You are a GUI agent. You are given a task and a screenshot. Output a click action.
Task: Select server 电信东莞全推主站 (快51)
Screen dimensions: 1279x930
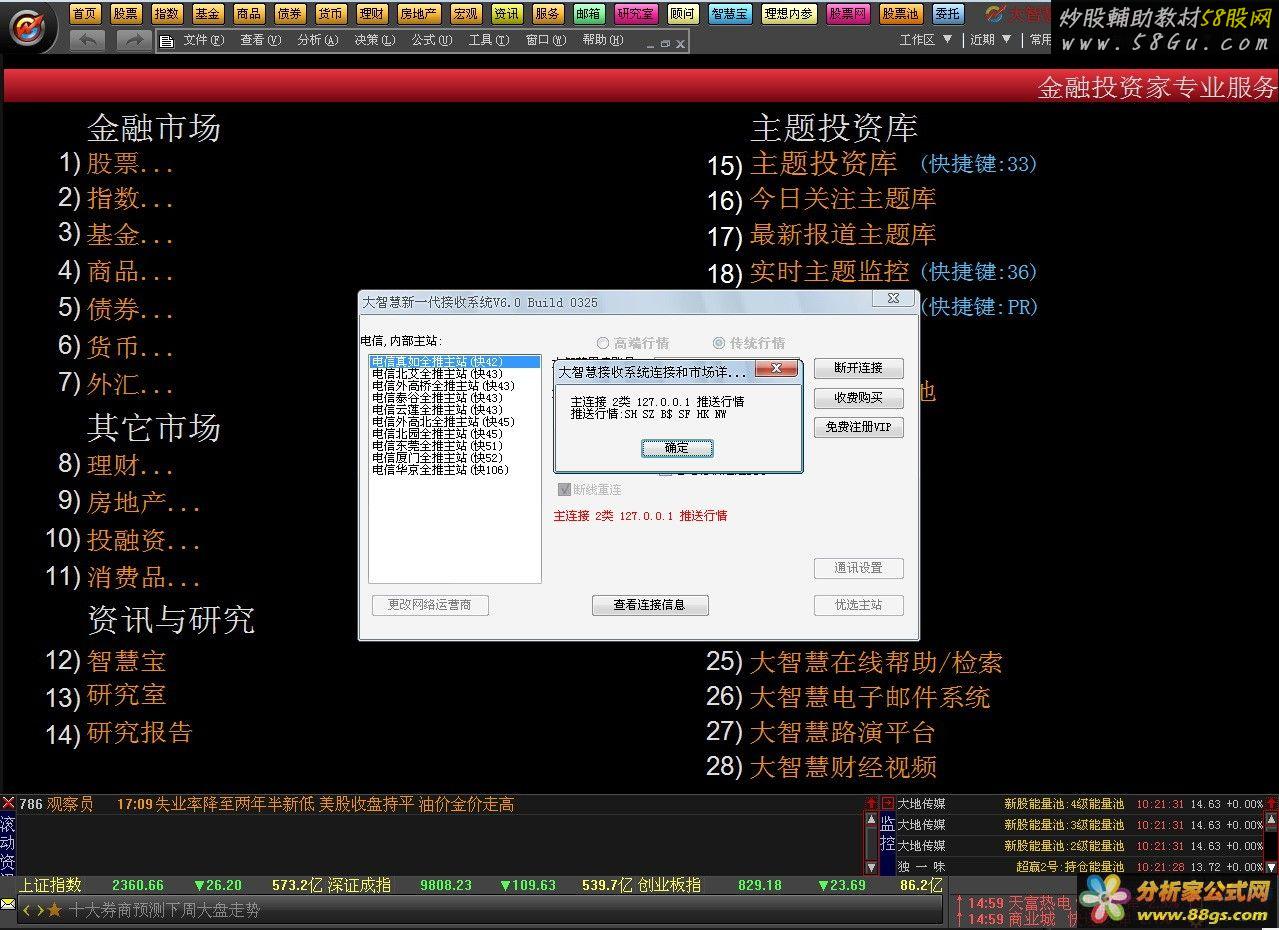(454, 446)
